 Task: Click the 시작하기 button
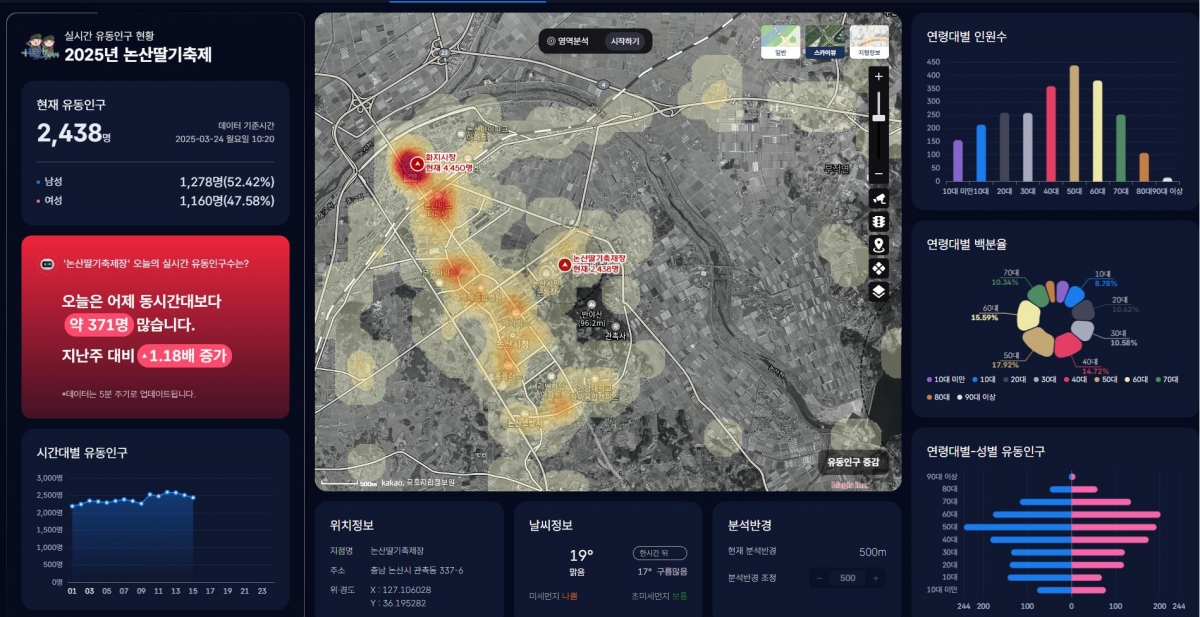tap(625, 41)
